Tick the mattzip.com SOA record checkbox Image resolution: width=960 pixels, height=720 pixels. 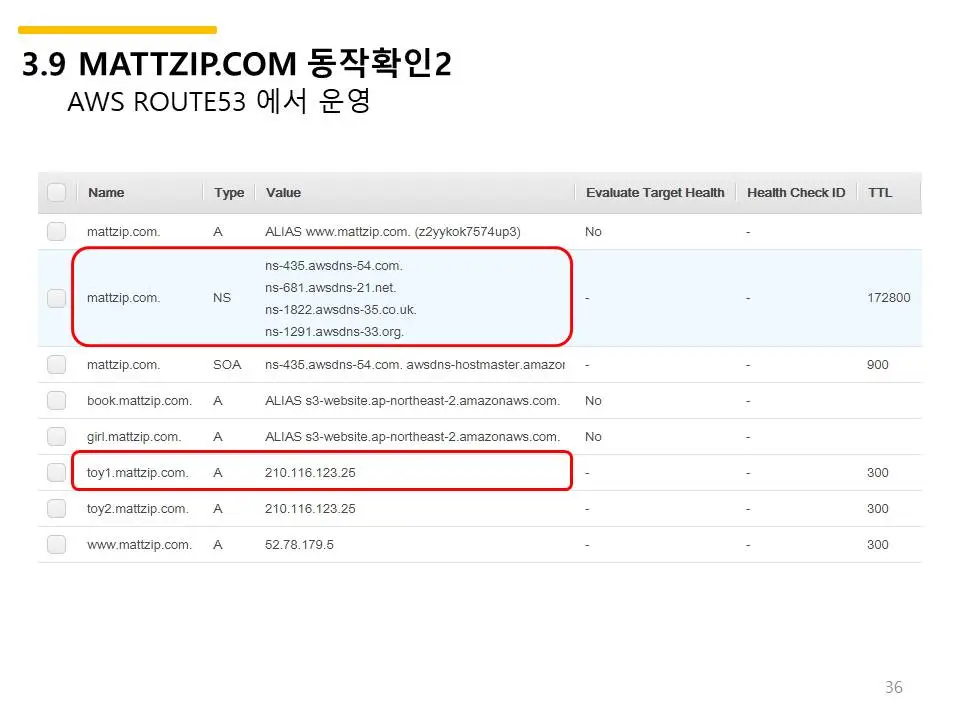click(x=56, y=364)
